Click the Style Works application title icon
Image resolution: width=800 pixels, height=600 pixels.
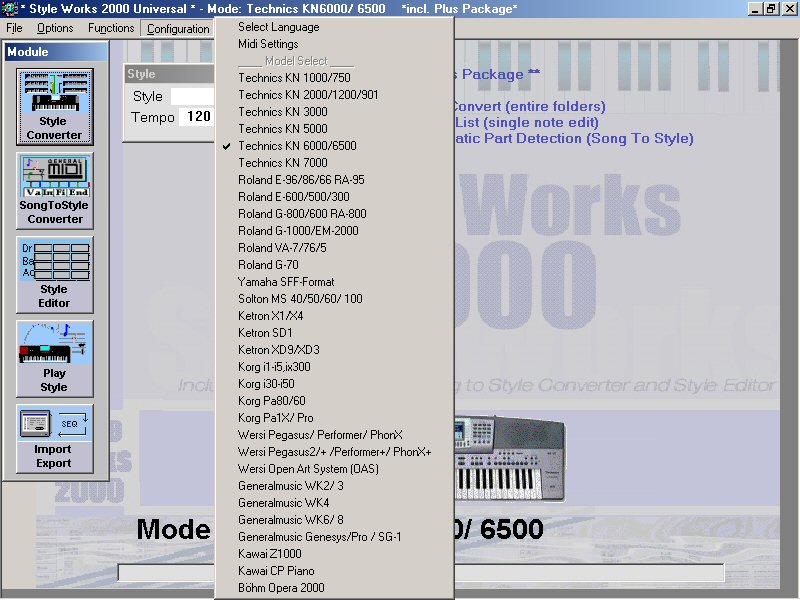coord(9,9)
